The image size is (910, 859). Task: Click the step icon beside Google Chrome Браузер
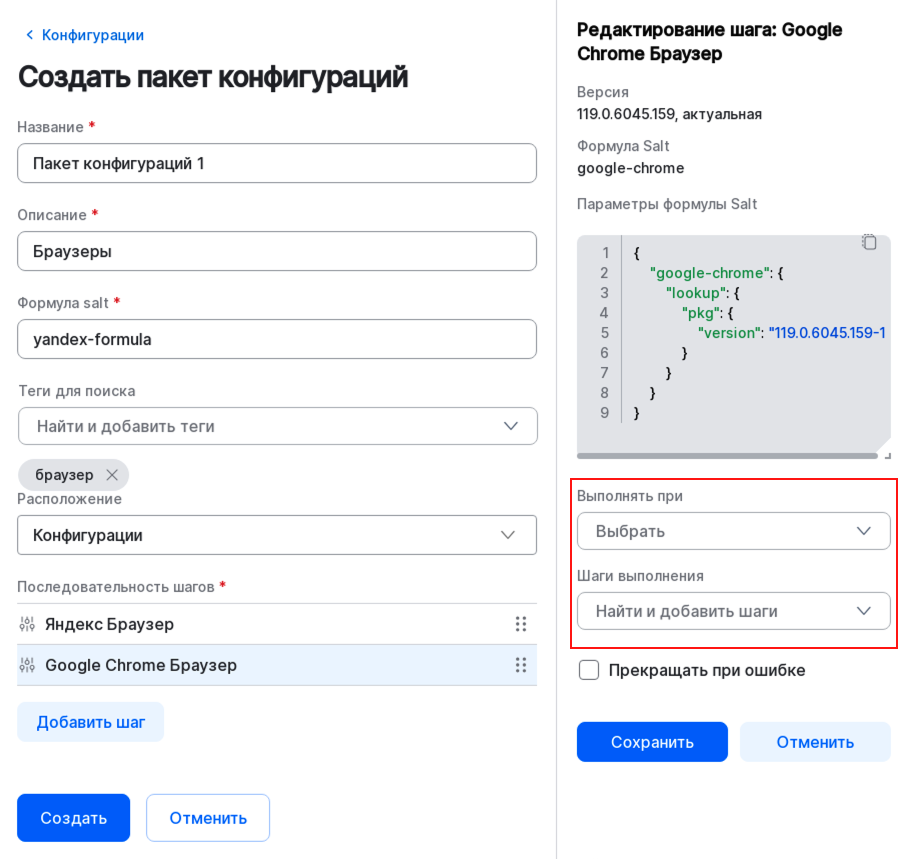tap(28, 664)
